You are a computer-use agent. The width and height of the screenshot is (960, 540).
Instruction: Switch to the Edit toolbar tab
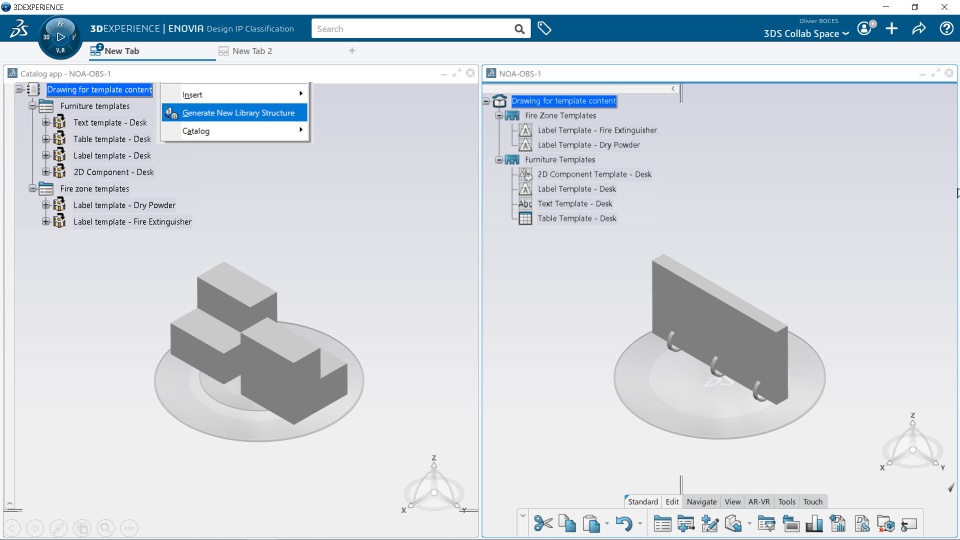click(672, 501)
